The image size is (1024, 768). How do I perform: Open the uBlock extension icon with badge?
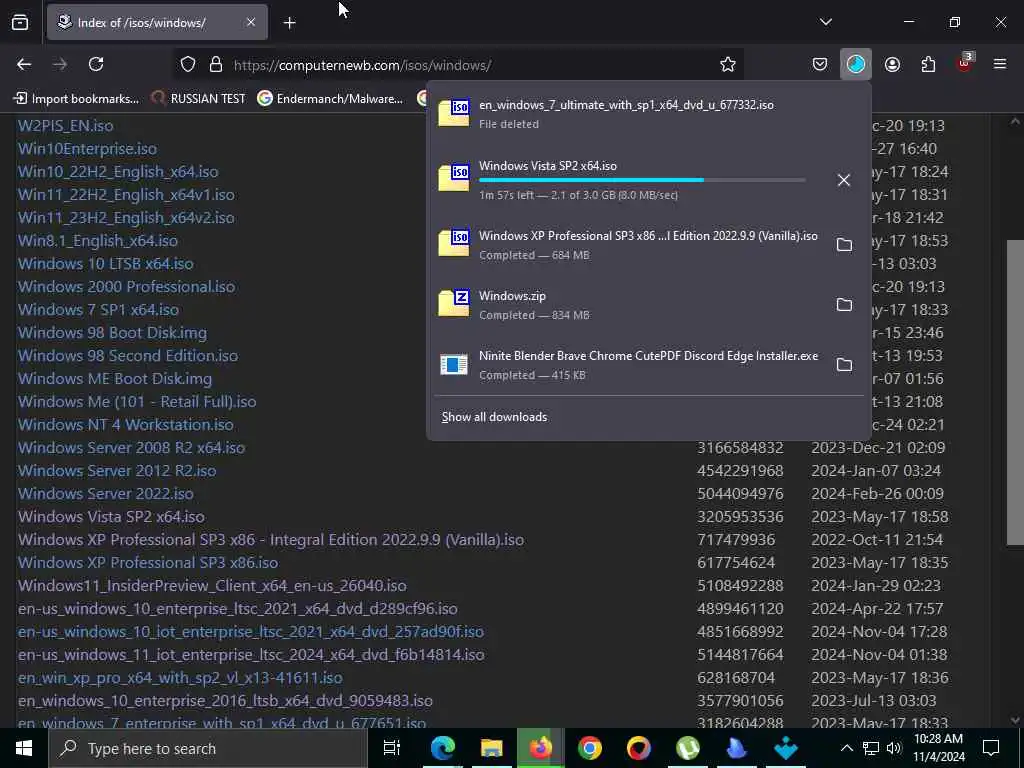965,63
